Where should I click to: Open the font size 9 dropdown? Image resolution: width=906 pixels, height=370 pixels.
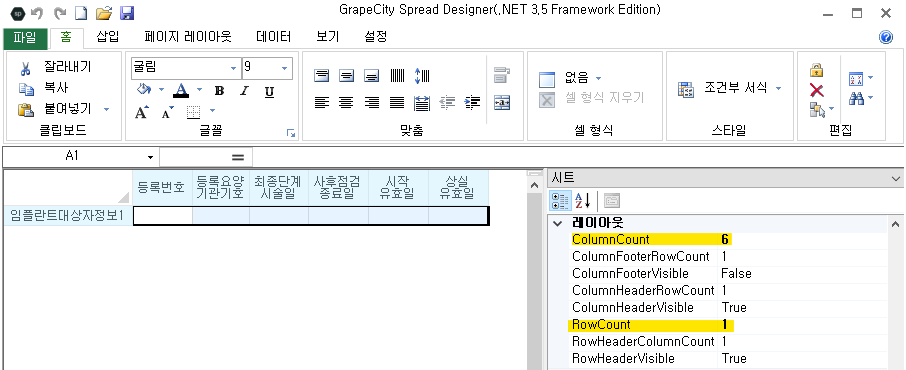[x=285, y=68]
